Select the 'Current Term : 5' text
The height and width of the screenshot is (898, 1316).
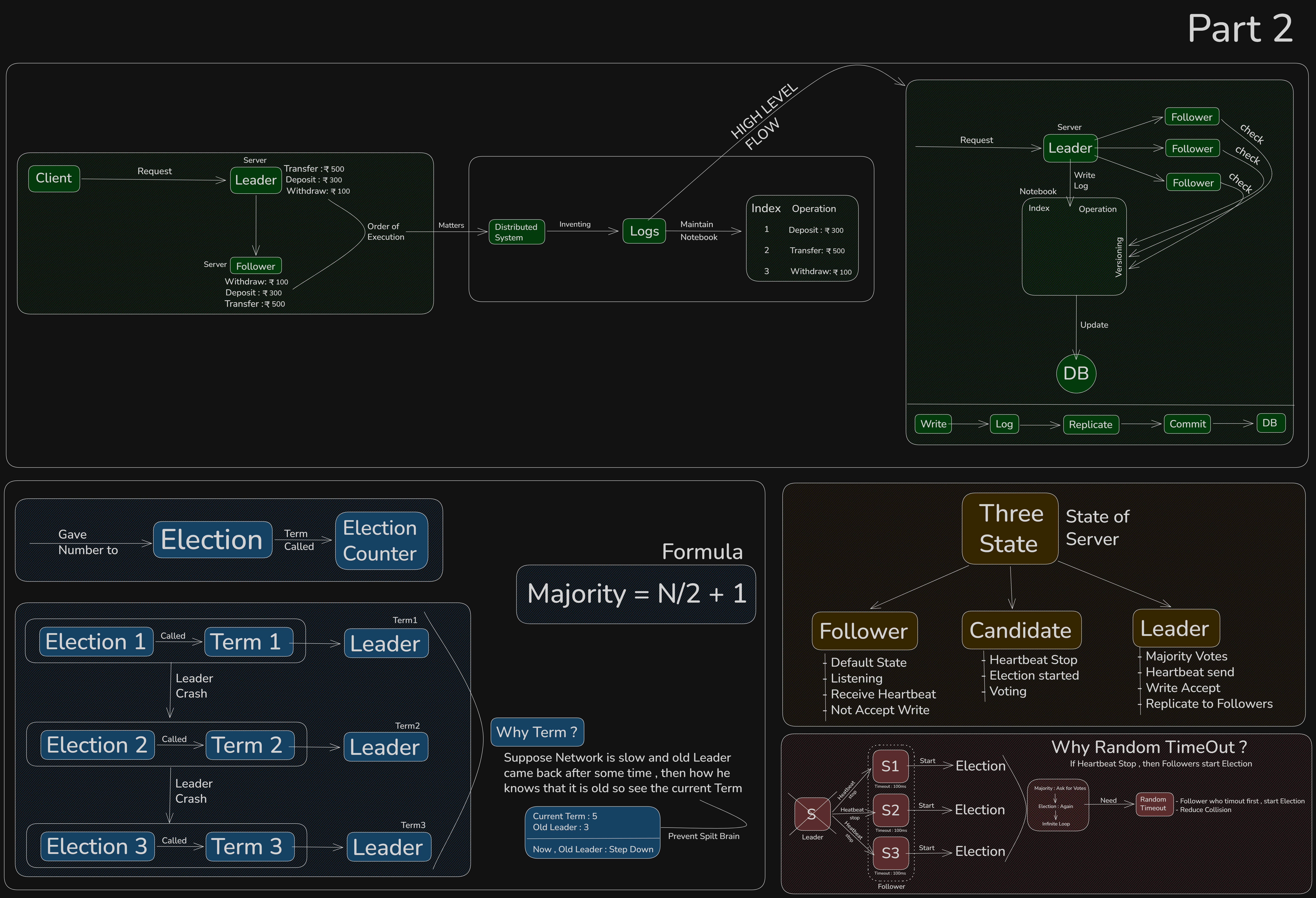coord(565,816)
